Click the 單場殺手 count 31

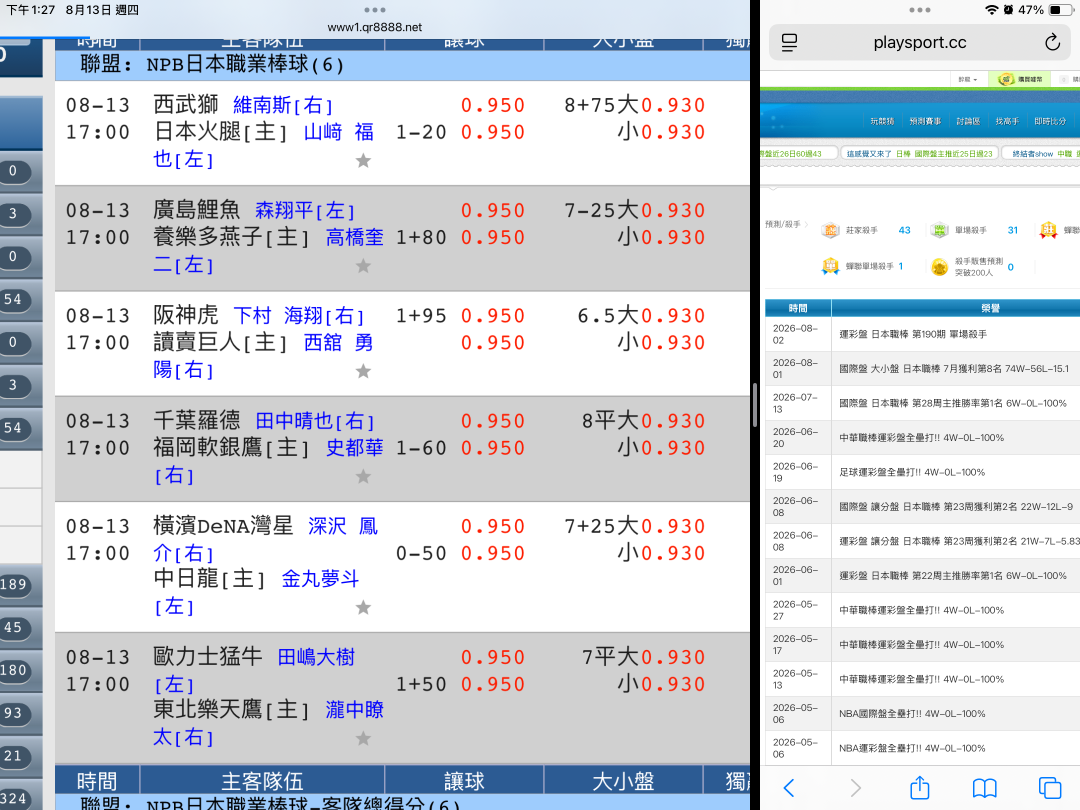click(x=1012, y=230)
